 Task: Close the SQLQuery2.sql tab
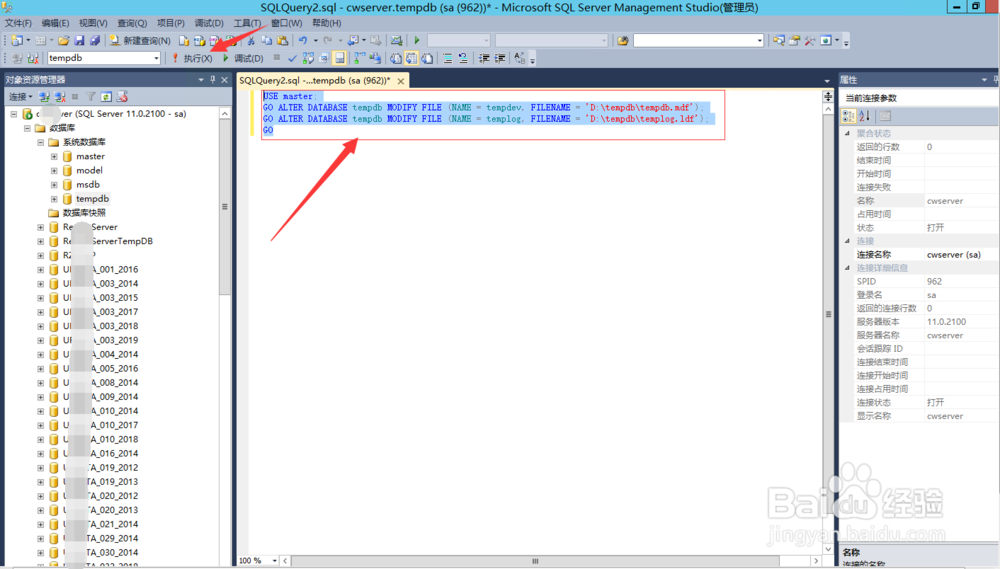pos(401,81)
